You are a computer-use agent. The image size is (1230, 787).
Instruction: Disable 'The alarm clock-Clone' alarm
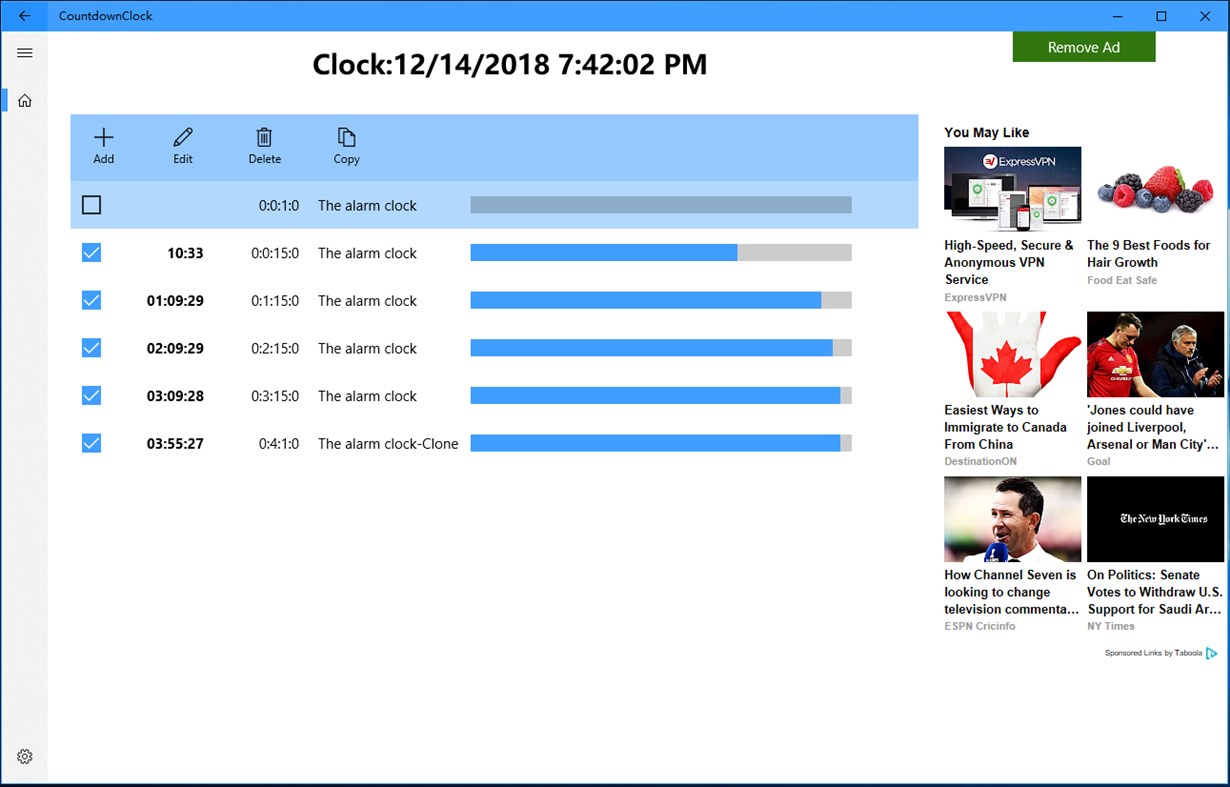91,443
